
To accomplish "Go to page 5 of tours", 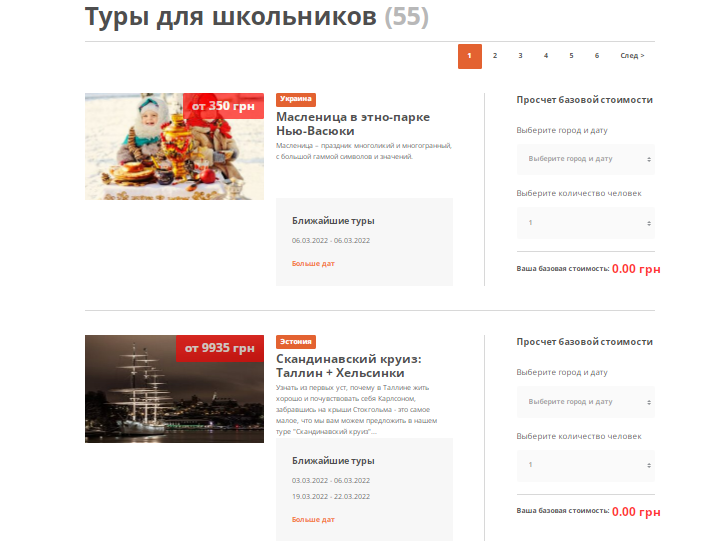I will click(x=571, y=56).
